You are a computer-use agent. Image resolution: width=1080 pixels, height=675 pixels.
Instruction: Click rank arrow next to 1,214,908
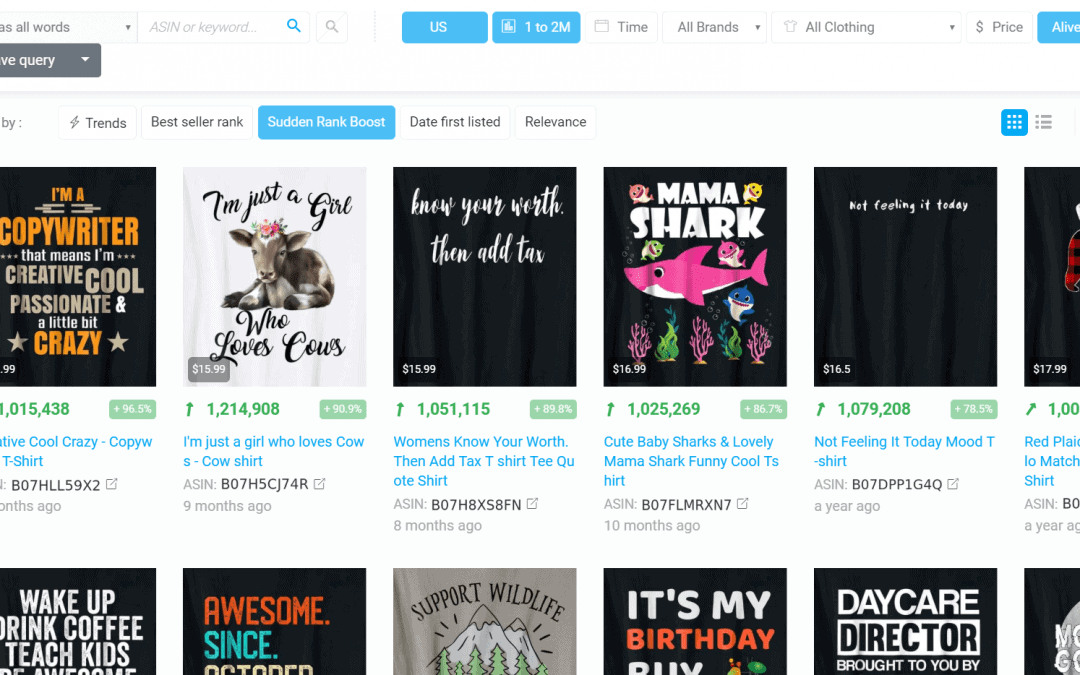pyautogui.click(x=189, y=409)
